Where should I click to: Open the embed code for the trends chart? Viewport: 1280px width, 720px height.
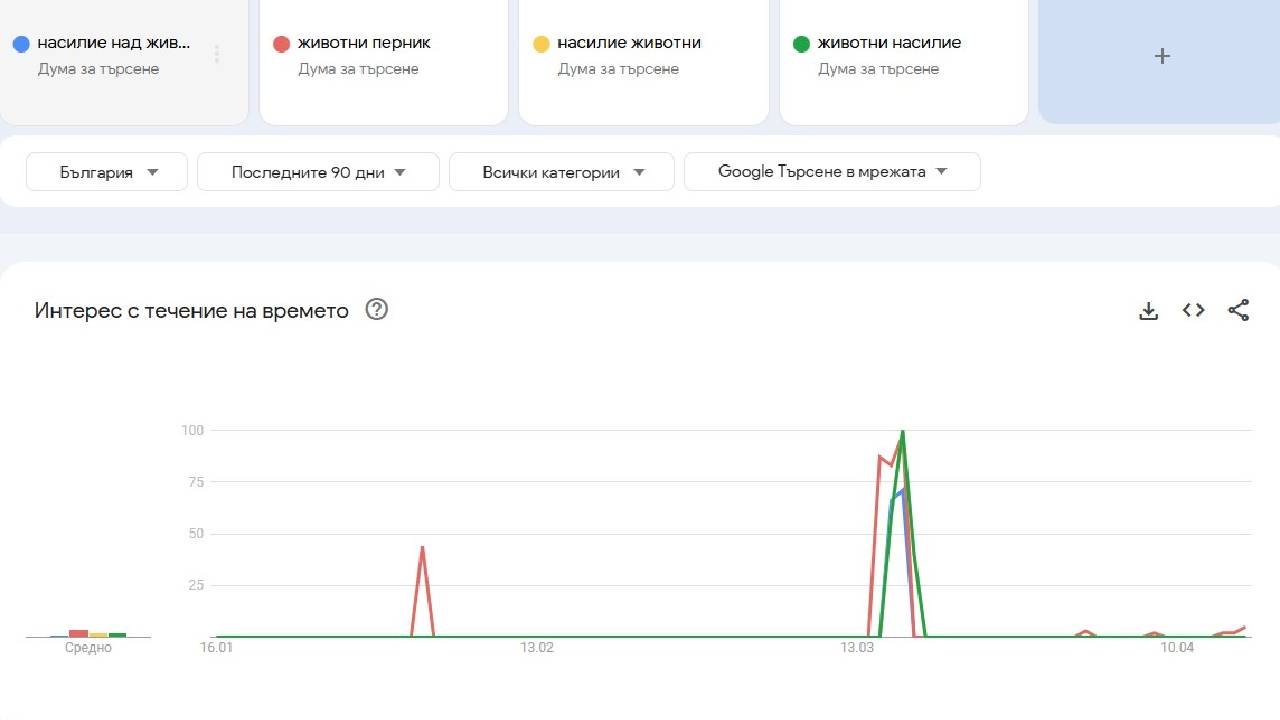[1193, 310]
